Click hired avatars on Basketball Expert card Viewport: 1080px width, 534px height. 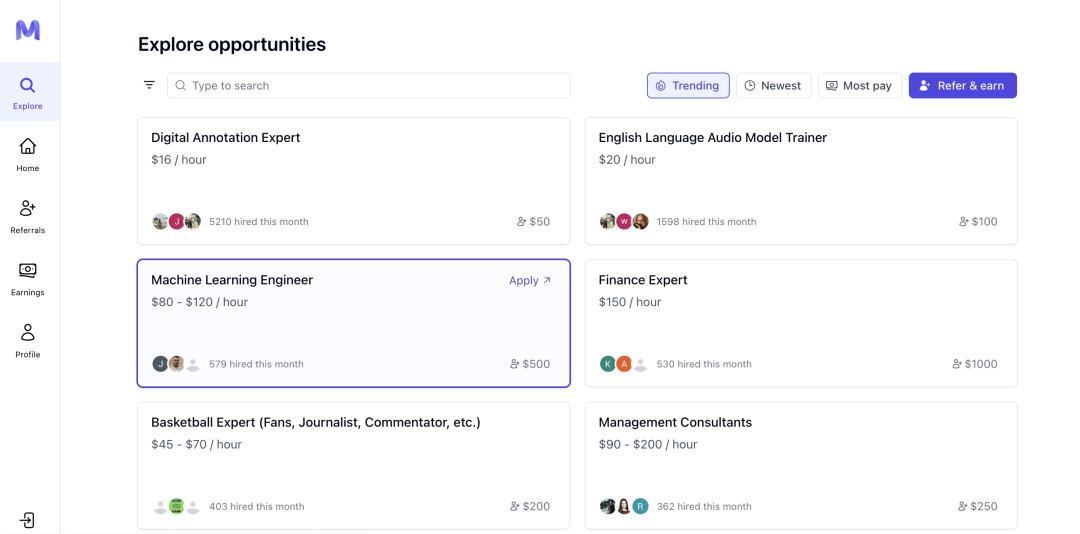(x=176, y=507)
